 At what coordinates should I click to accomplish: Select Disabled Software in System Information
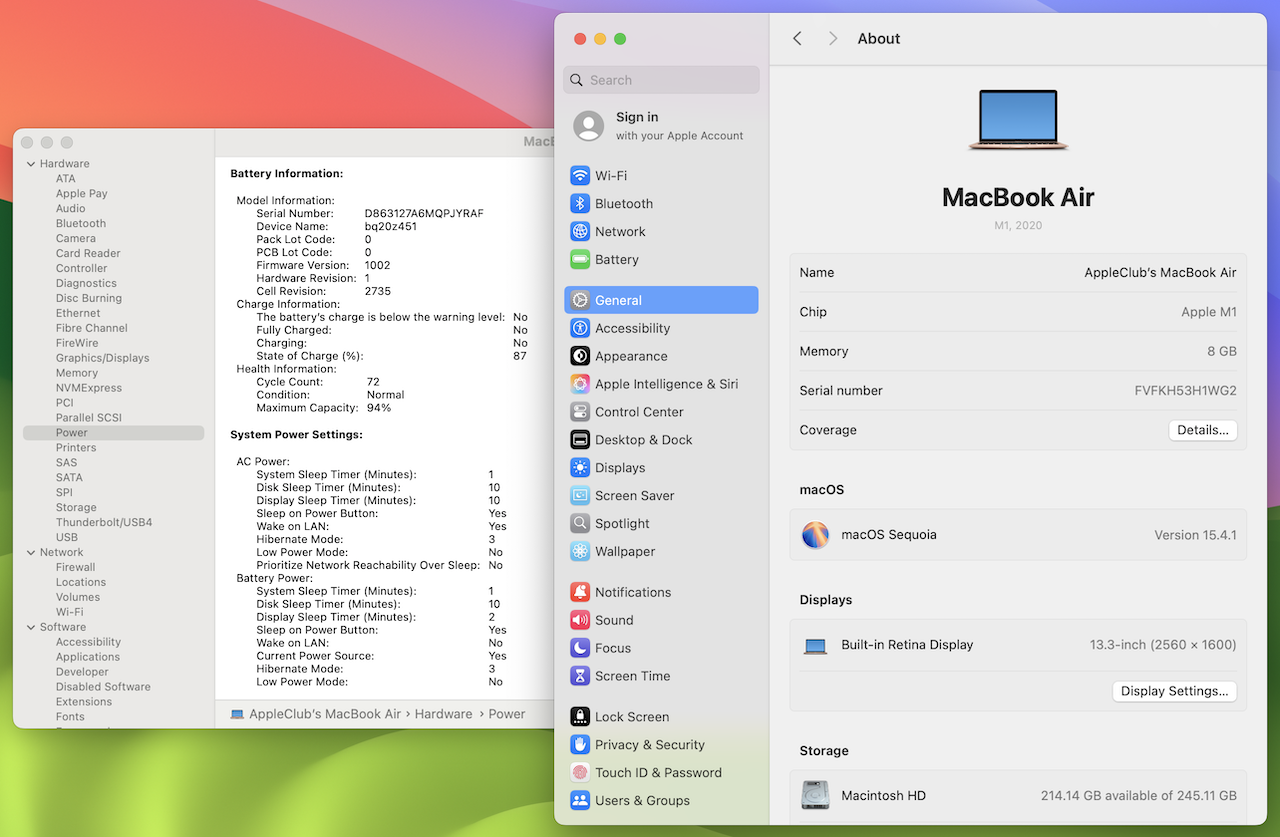click(103, 687)
